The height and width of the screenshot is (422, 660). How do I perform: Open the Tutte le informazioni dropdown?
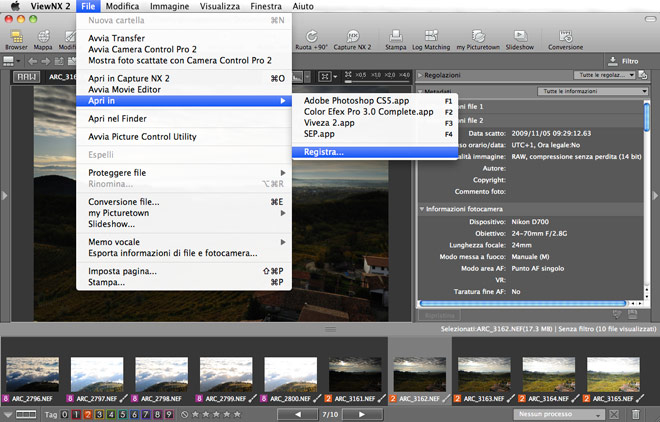point(593,91)
